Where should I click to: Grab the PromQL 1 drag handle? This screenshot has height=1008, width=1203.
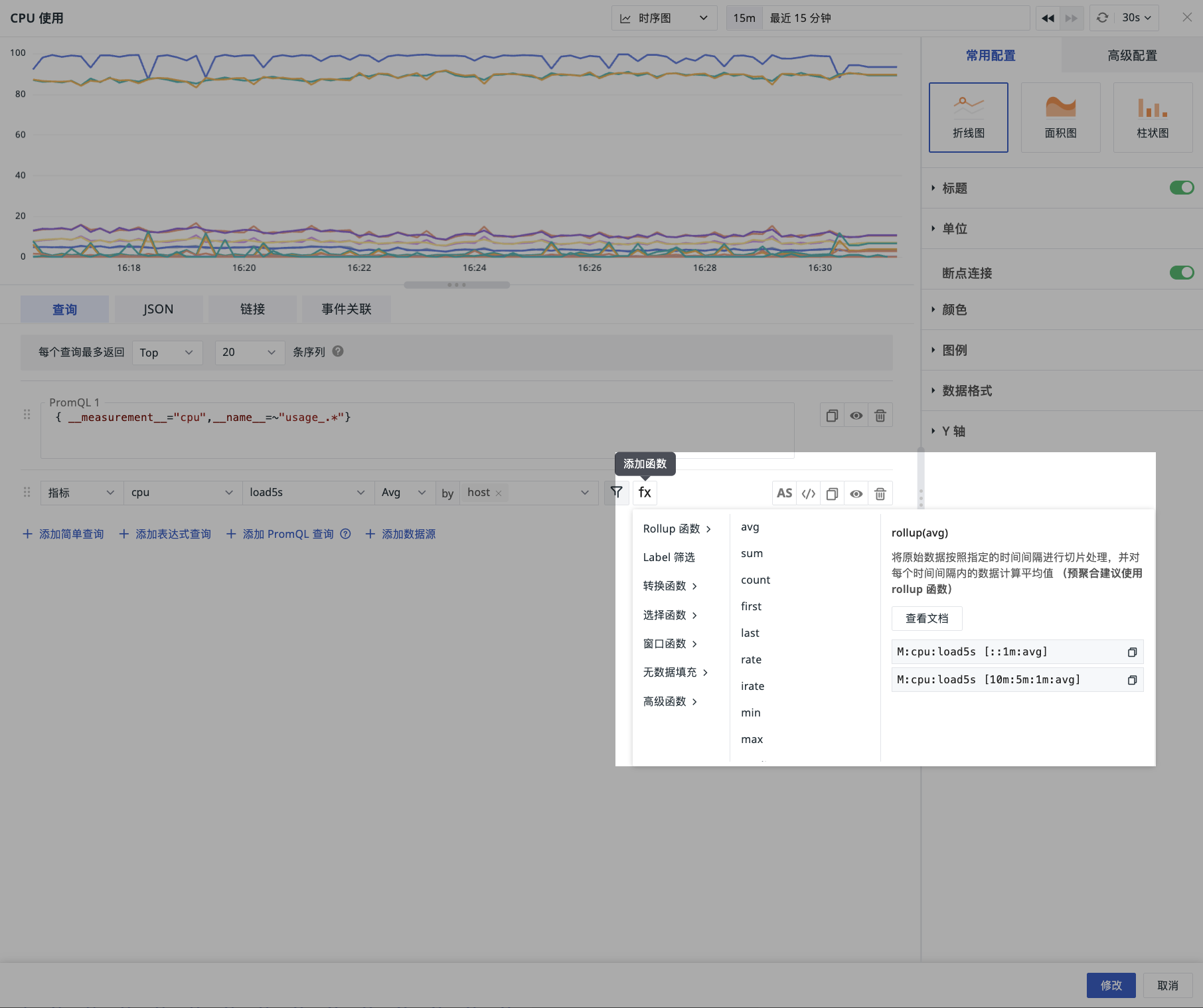click(x=27, y=414)
